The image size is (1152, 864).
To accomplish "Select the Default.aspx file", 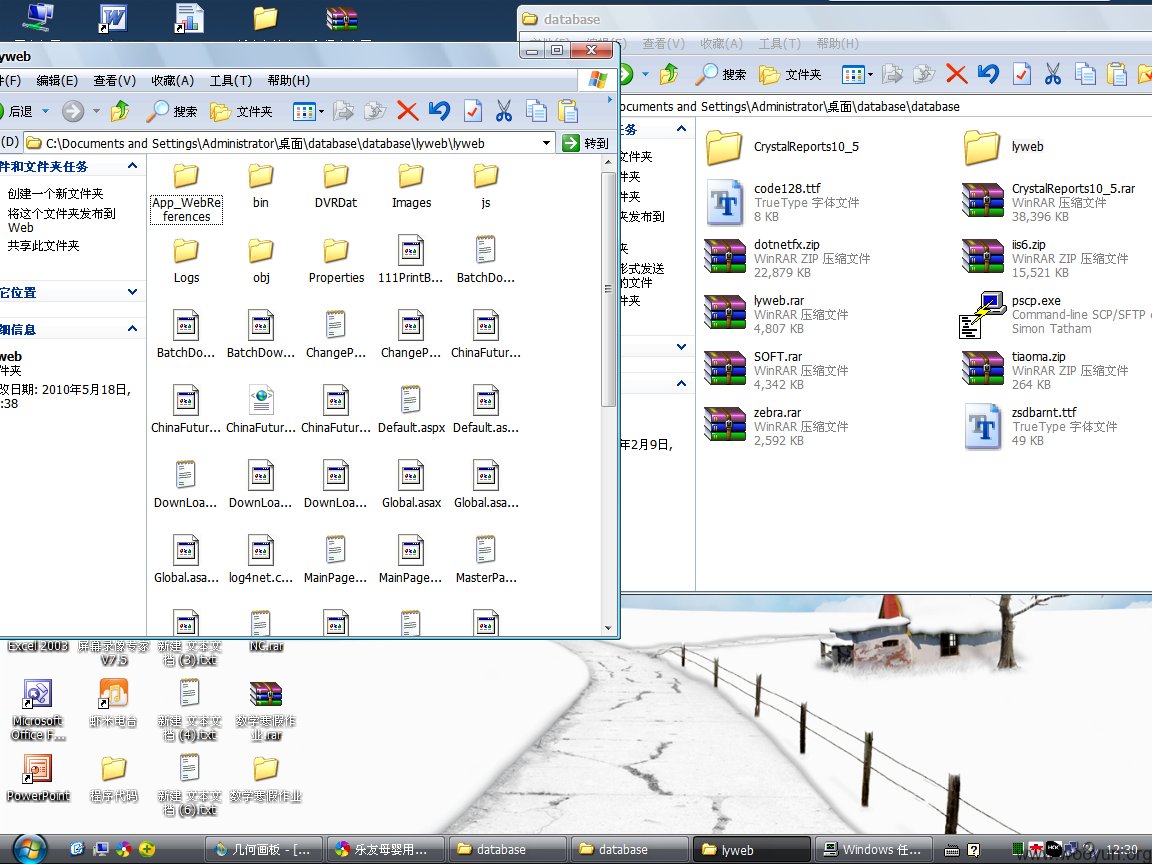I will coord(411,410).
